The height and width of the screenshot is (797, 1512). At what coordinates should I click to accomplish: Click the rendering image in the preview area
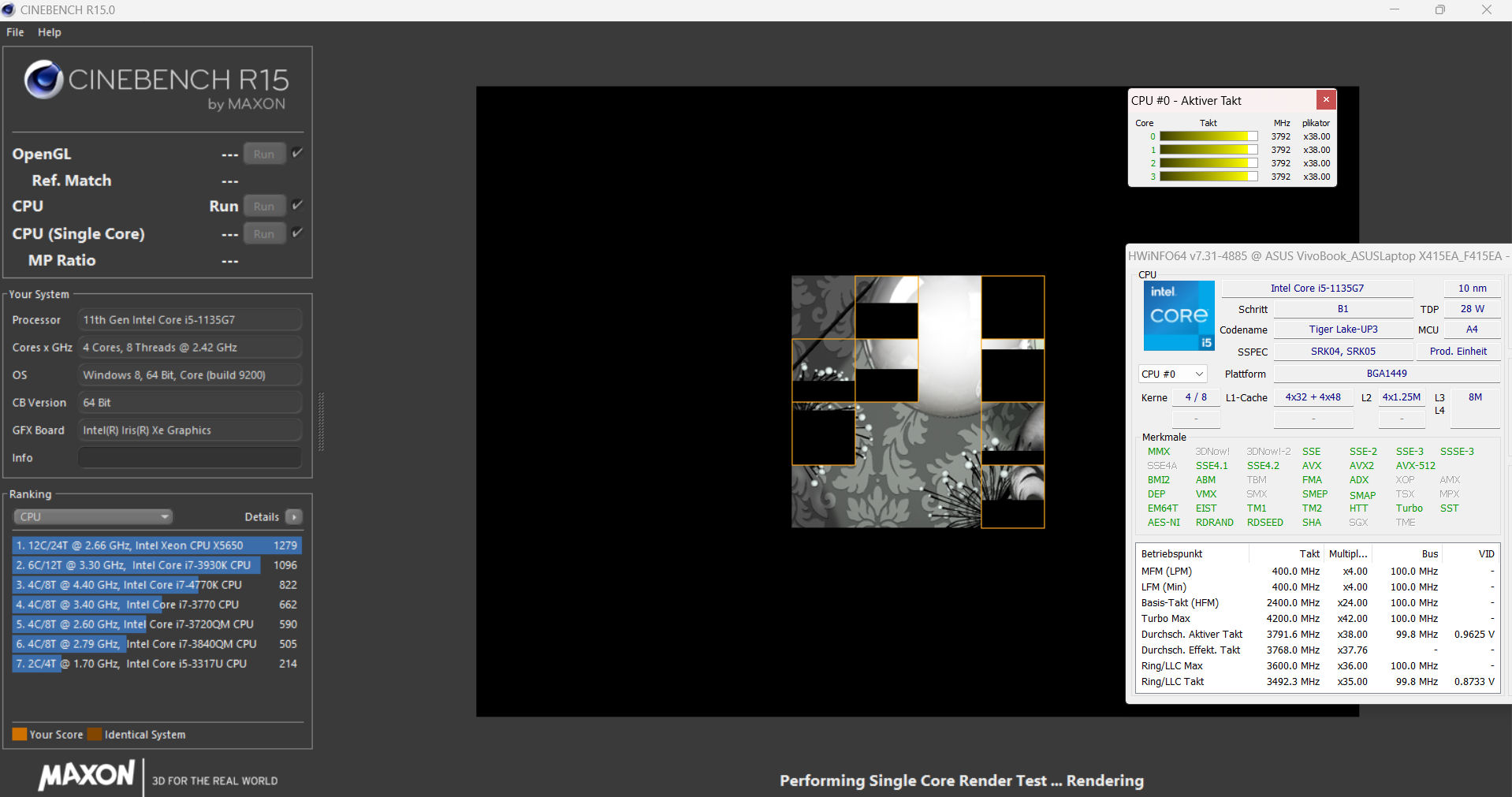coord(918,402)
